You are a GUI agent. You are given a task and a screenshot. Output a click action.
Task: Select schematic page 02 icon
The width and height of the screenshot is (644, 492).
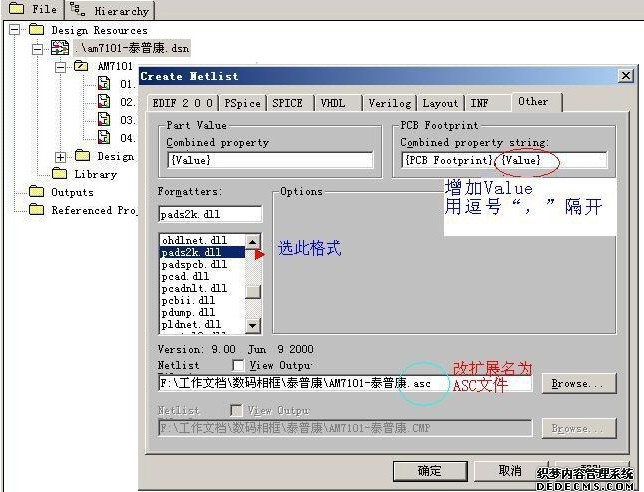104,101
